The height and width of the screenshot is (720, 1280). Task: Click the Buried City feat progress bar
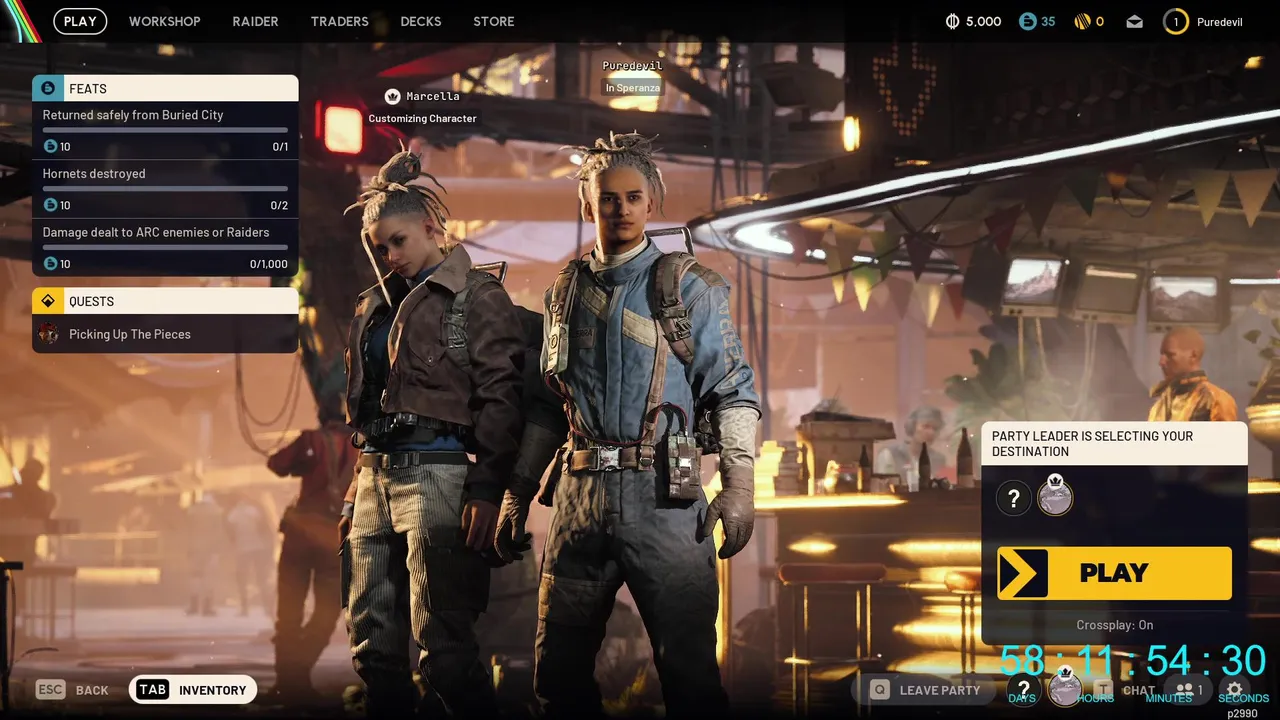(165, 130)
